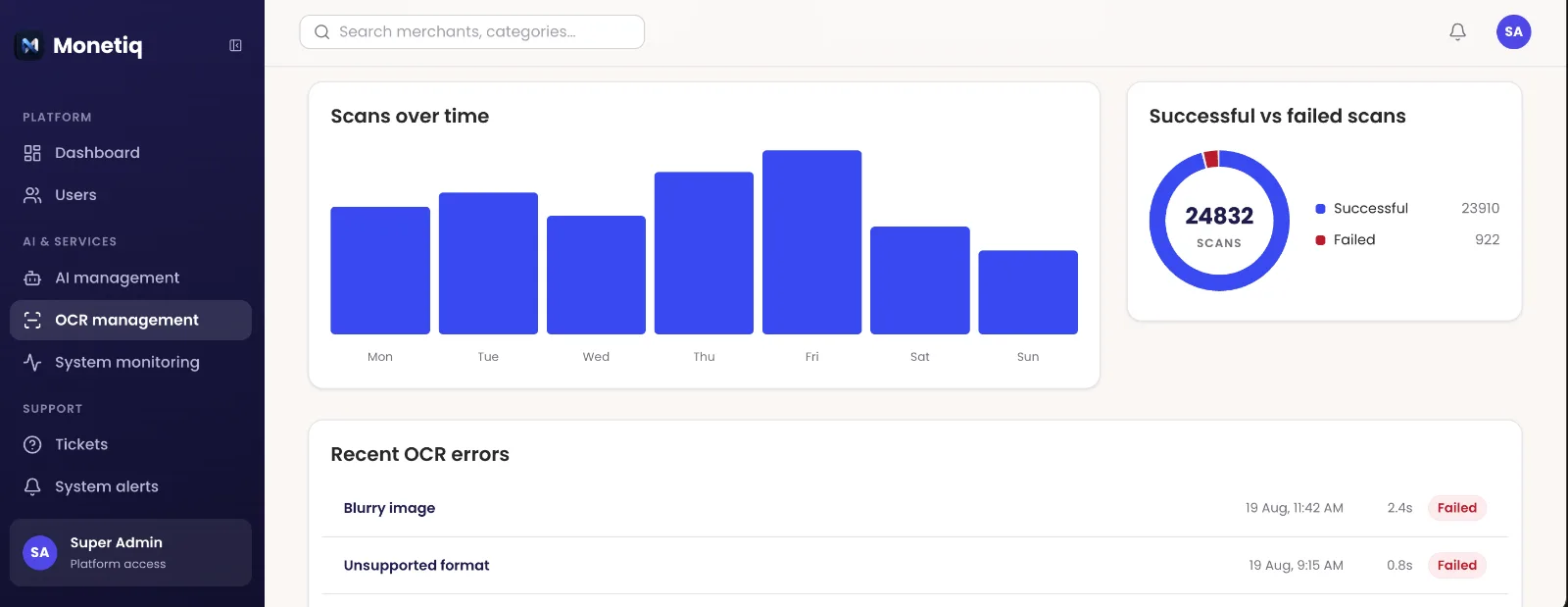Open System monitoring
This screenshot has width=1568, height=607.
pos(130,363)
